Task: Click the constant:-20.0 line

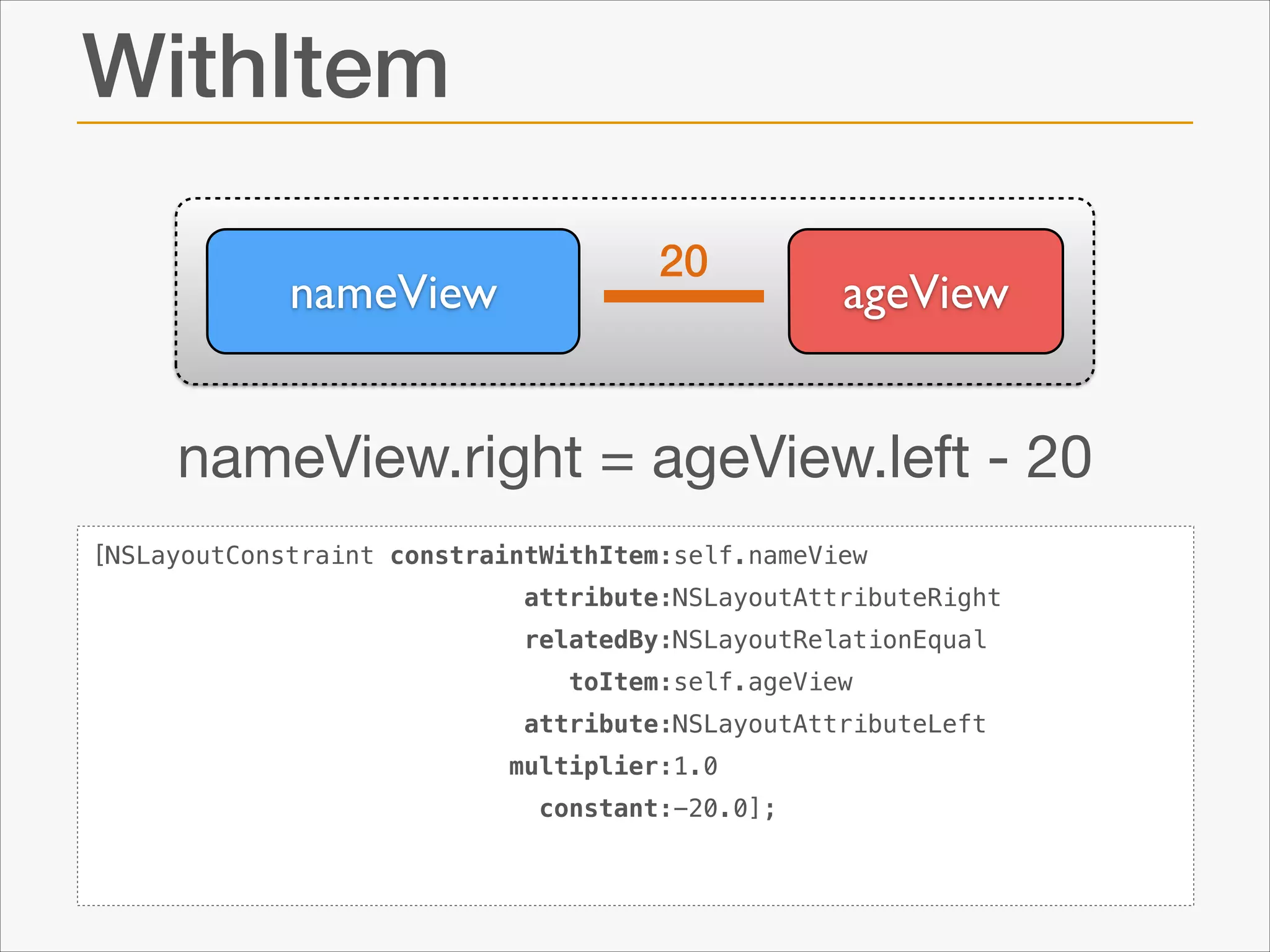Action: click(658, 808)
